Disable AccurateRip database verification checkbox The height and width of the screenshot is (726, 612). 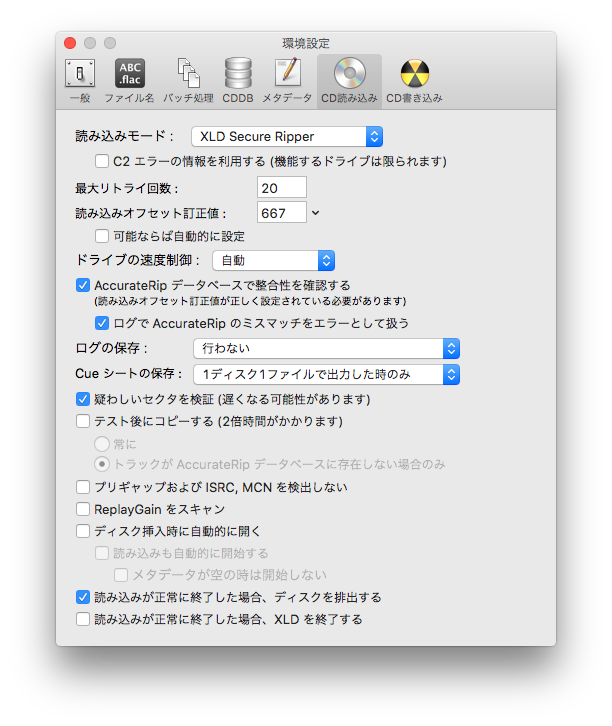click(x=83, y=285)
